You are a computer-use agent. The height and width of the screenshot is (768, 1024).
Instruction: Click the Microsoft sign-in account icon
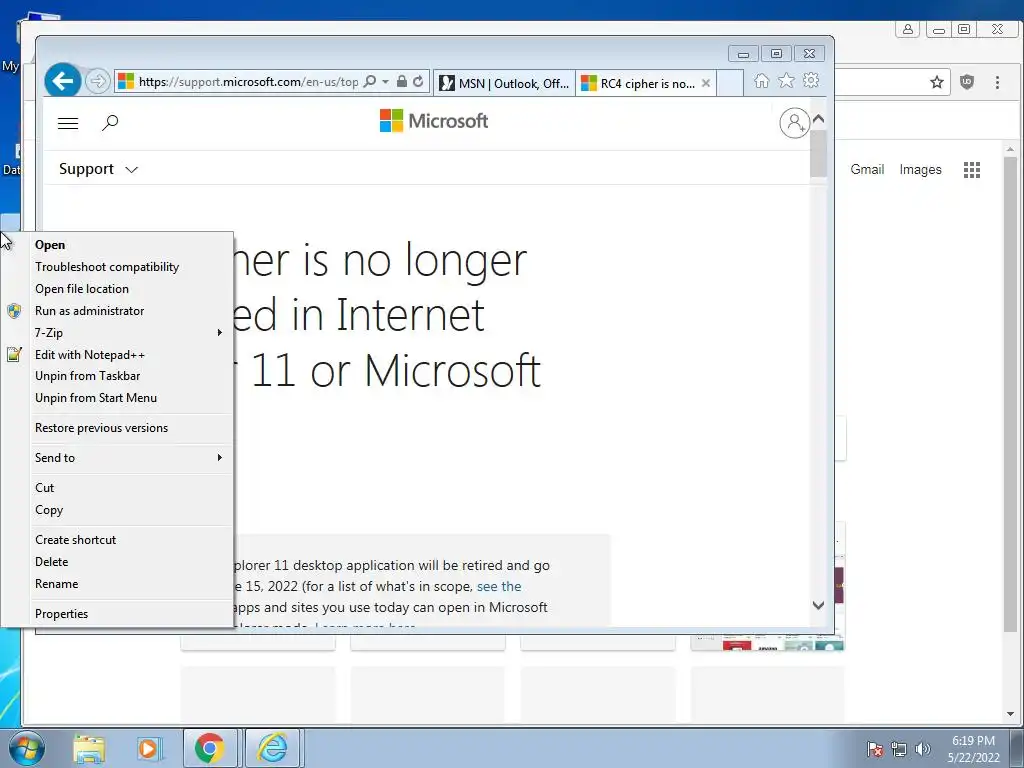pyautogui.click(x=794, y=122)
